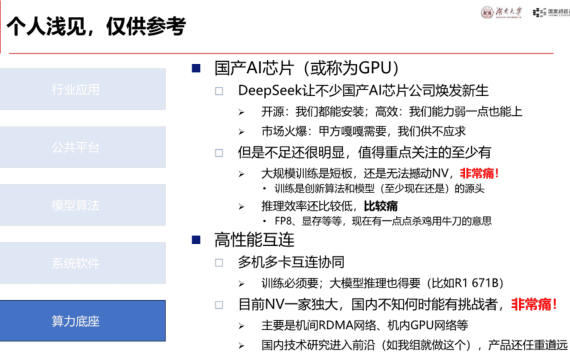
Task: Click the line 目前NV一家独大
Action: (x=397, y=304)
